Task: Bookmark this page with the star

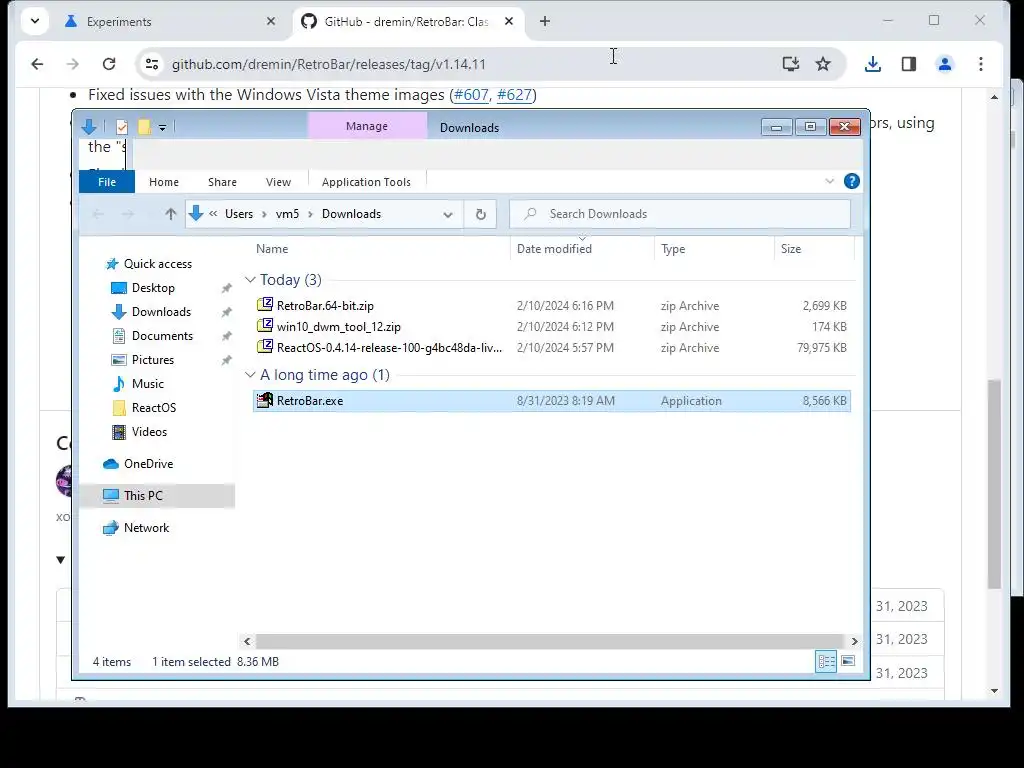Action: (x=823, y=64)
